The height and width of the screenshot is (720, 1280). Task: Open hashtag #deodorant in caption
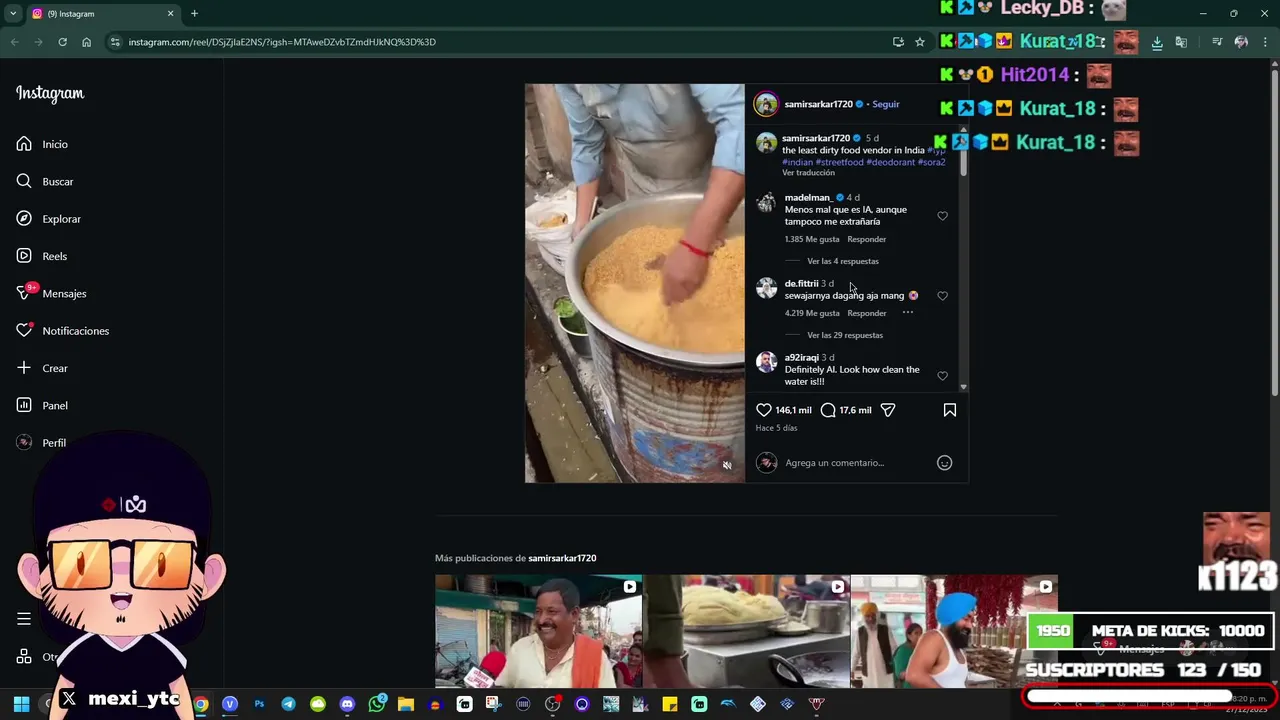click(891, 162)
